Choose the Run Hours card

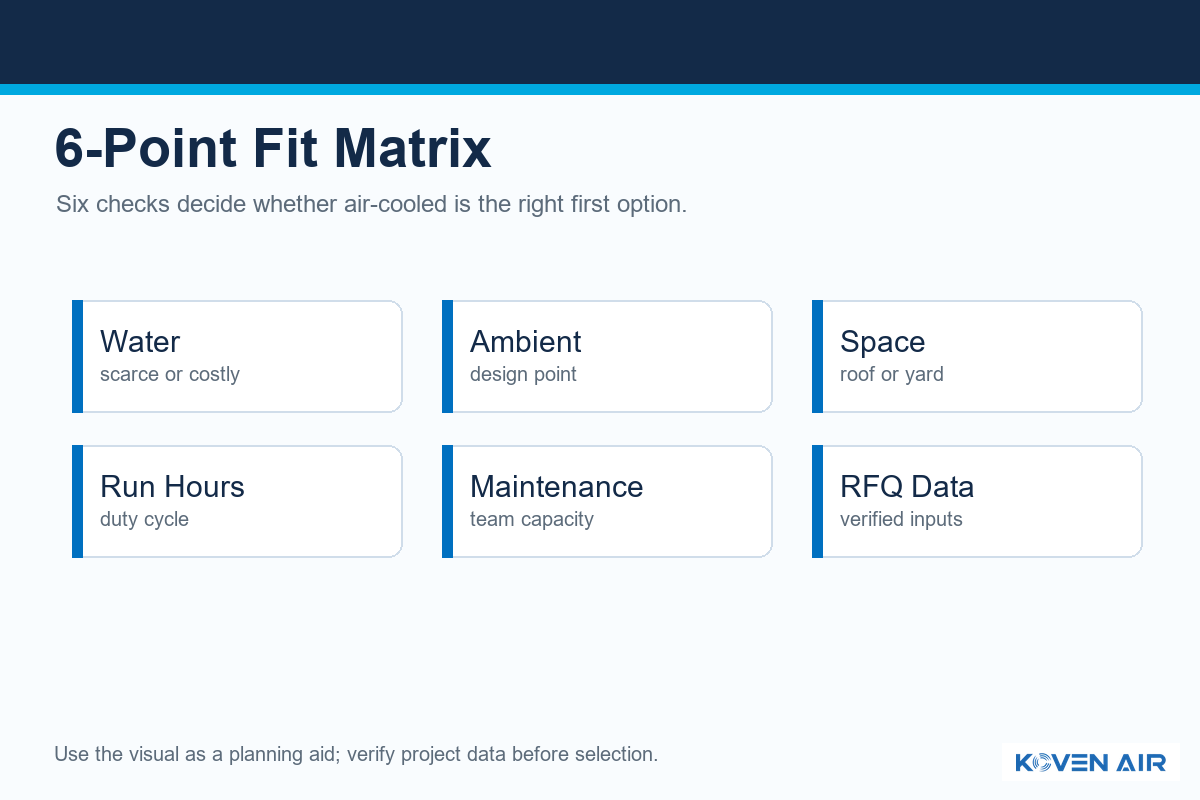[237, 501]
